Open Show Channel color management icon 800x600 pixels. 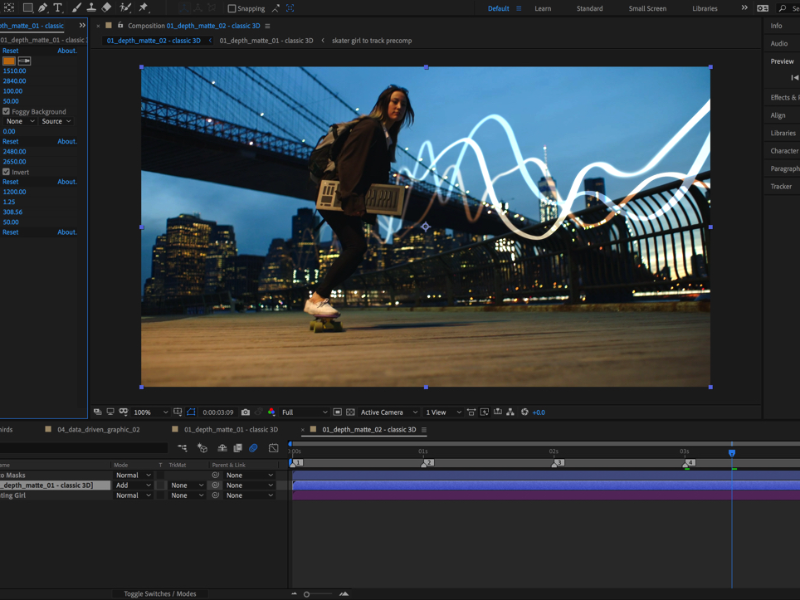[271, 412]
